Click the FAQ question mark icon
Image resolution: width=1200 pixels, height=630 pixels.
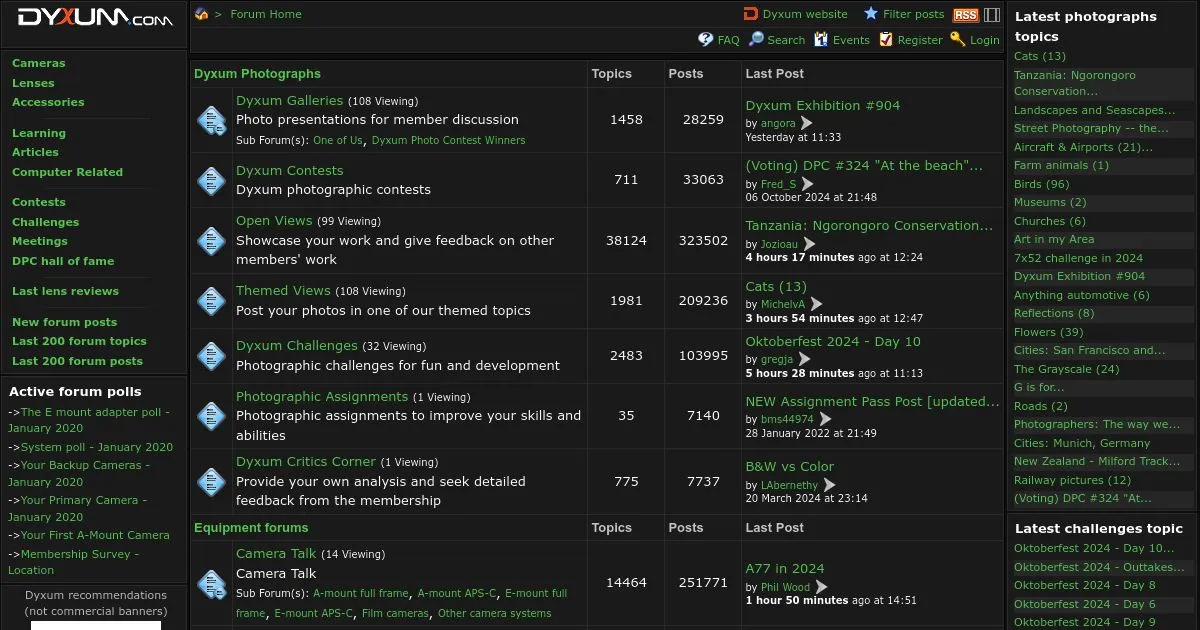(706, 39)
